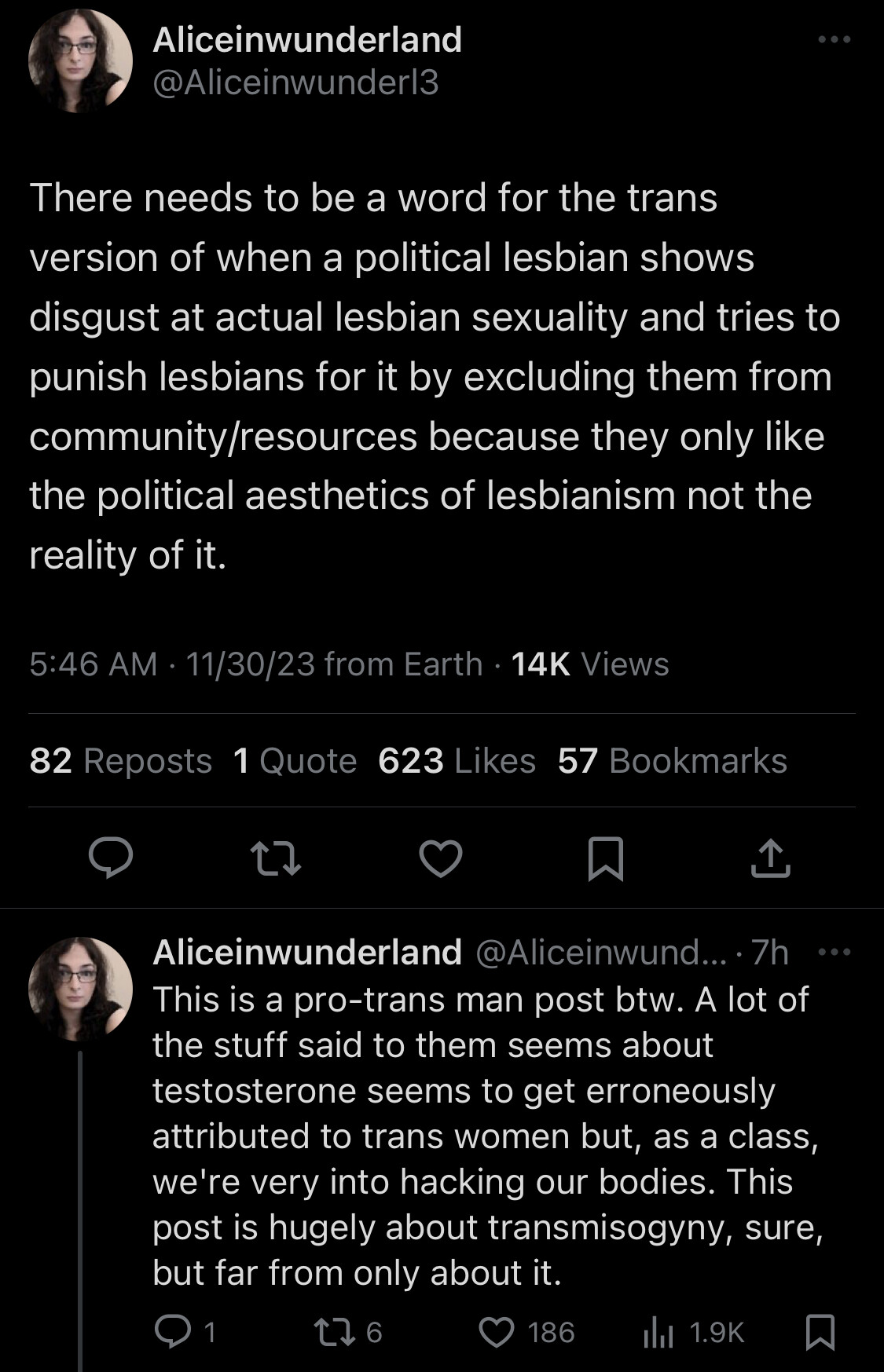Open the 1 Quote list
Viewport: 884px width, 1372px height.
tap(295, 760)
